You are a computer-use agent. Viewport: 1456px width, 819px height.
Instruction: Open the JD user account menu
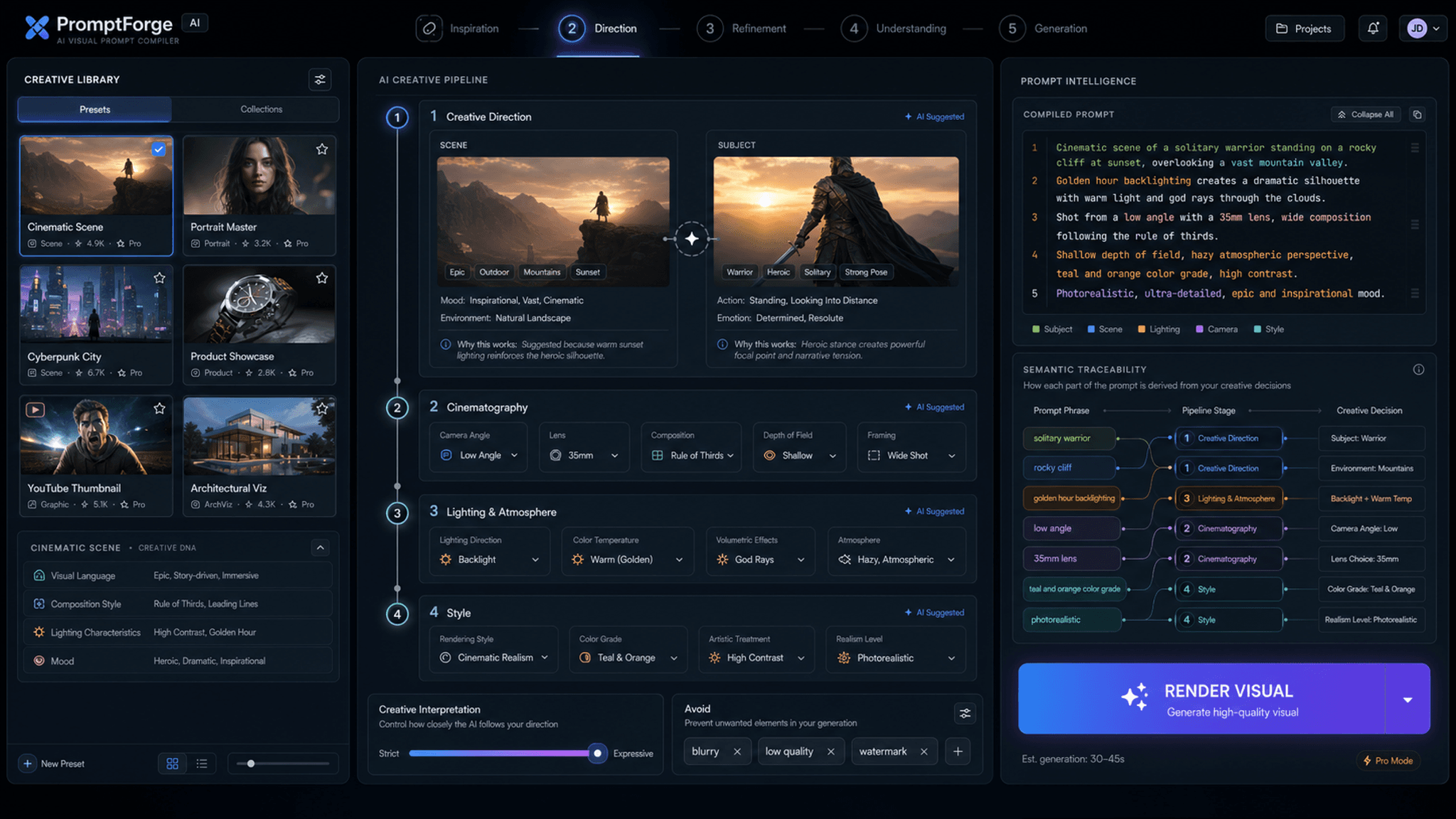(x=1423, y=28)
